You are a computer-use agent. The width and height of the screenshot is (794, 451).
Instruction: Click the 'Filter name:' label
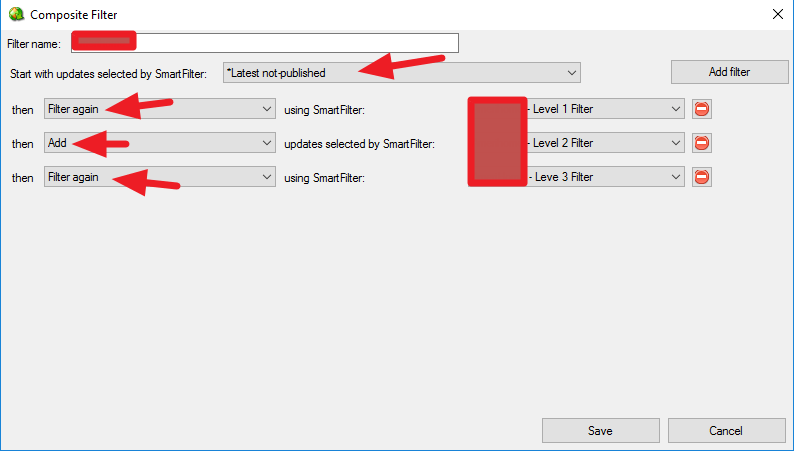[34, 44]
